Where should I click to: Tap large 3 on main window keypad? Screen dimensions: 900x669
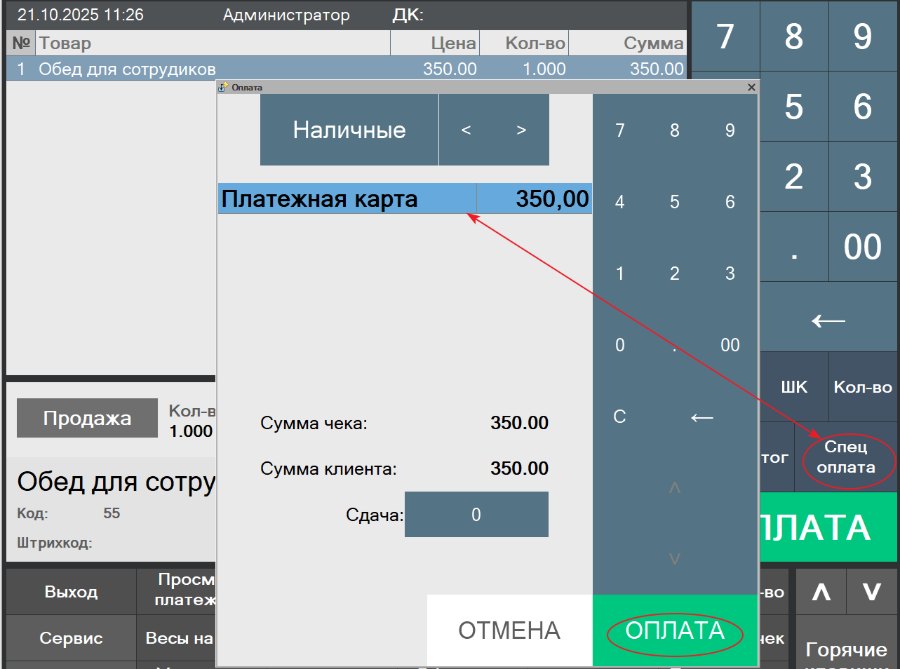[863, 177]
